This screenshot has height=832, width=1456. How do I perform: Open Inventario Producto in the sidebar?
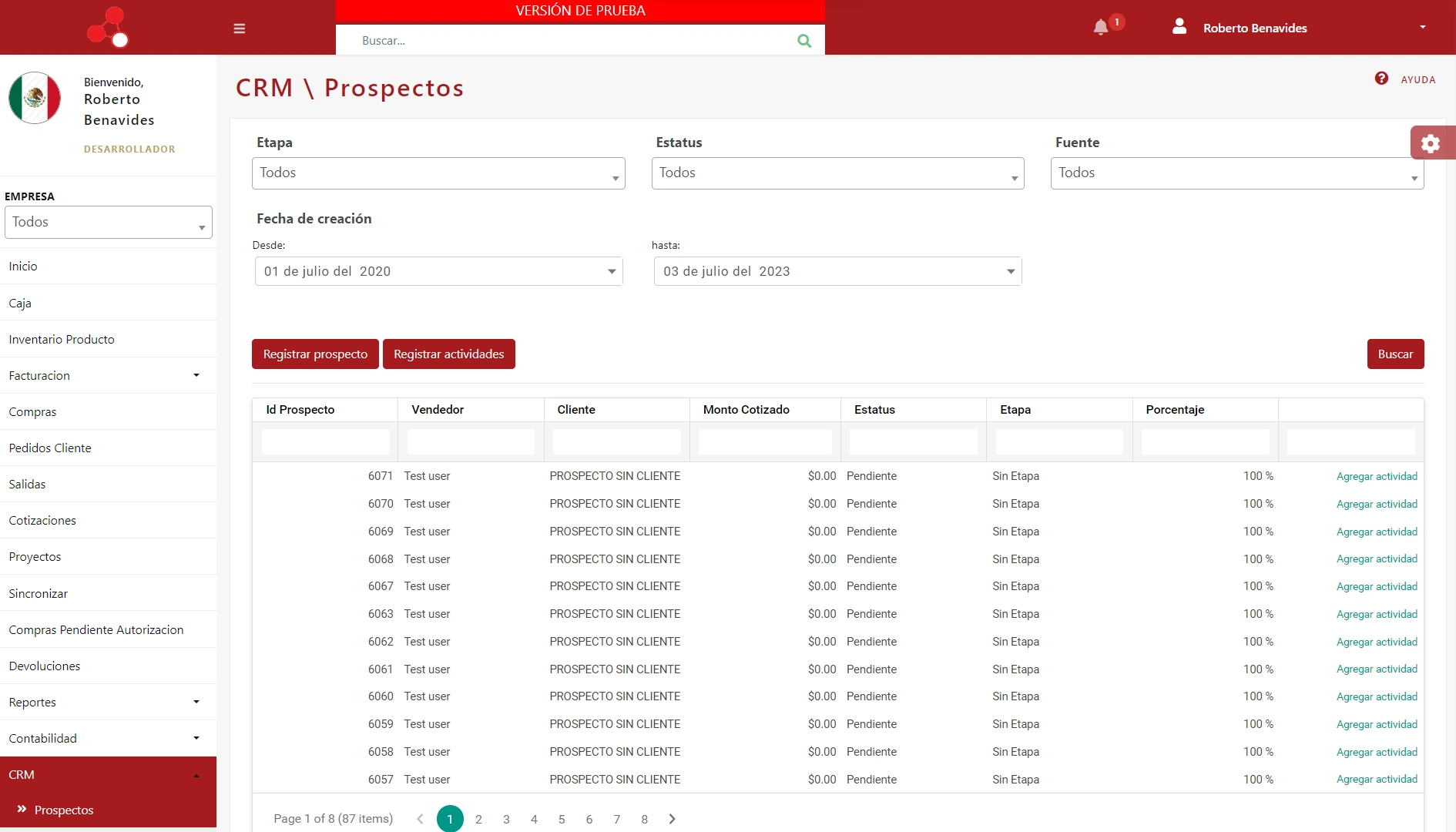click(x=108, y=339)
